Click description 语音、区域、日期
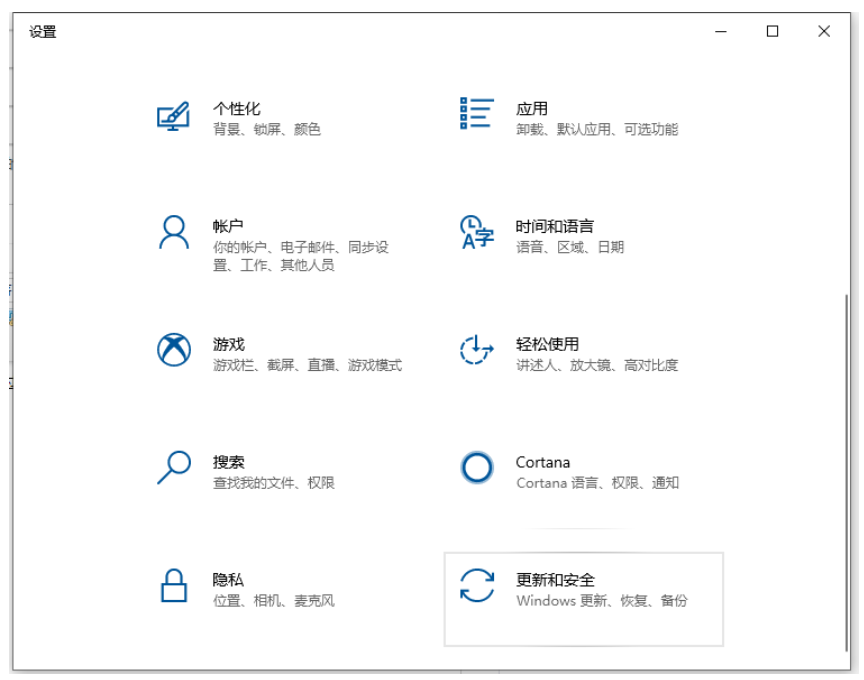 tap(570, 247)
